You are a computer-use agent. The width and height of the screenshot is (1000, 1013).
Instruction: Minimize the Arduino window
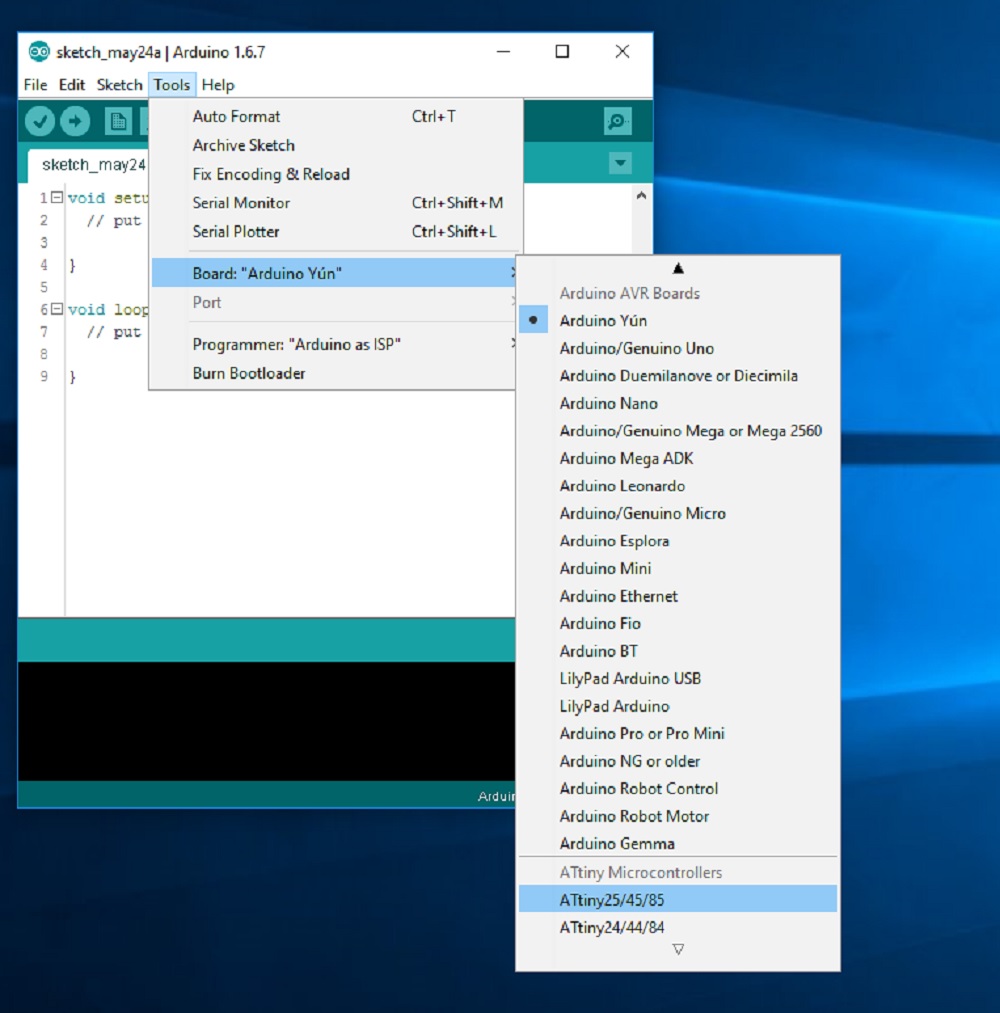pyautogui.click(x=503, y=52)
